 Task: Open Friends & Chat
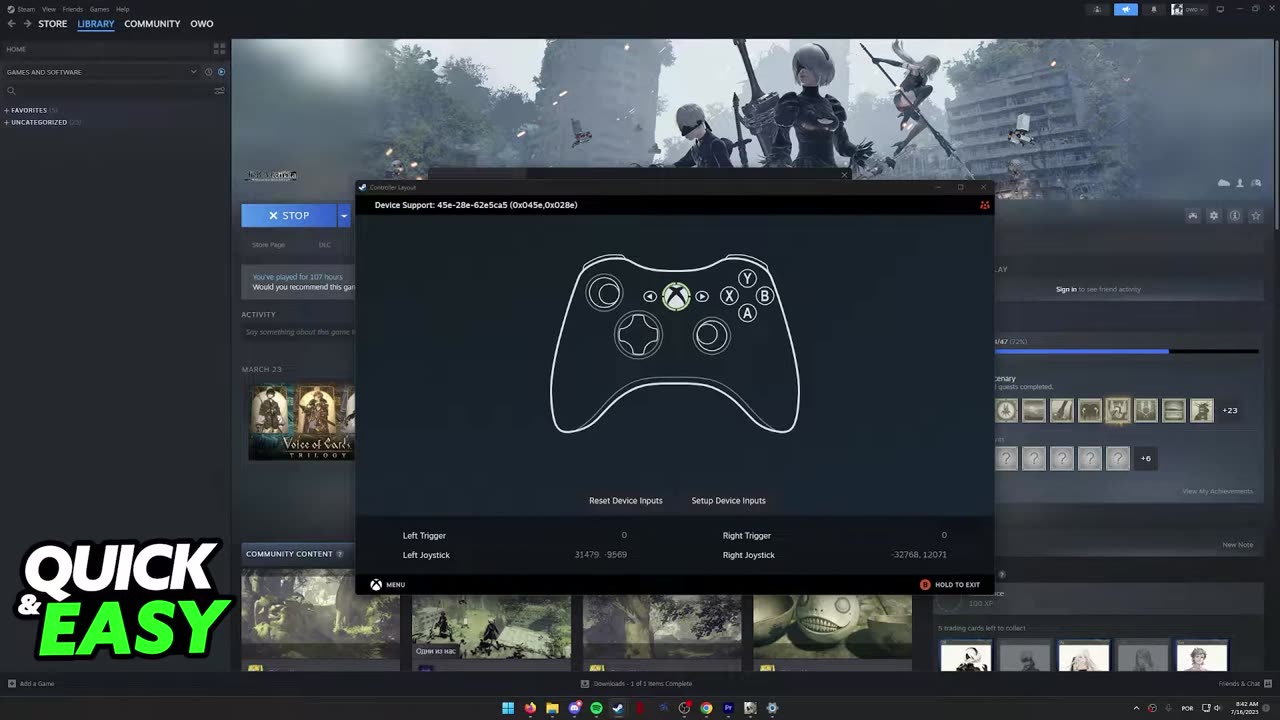[x=1244, y=684]
